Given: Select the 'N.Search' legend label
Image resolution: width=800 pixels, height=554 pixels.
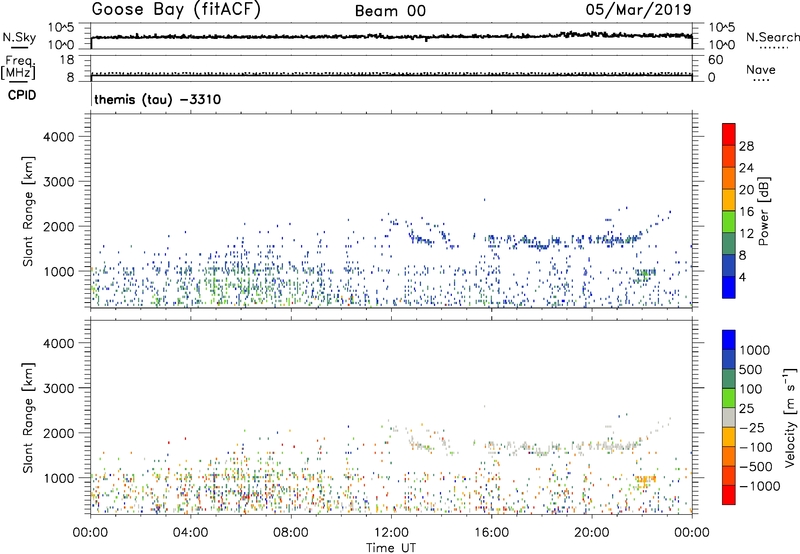Looking at the screenshot, I should [x=772, y=37].
